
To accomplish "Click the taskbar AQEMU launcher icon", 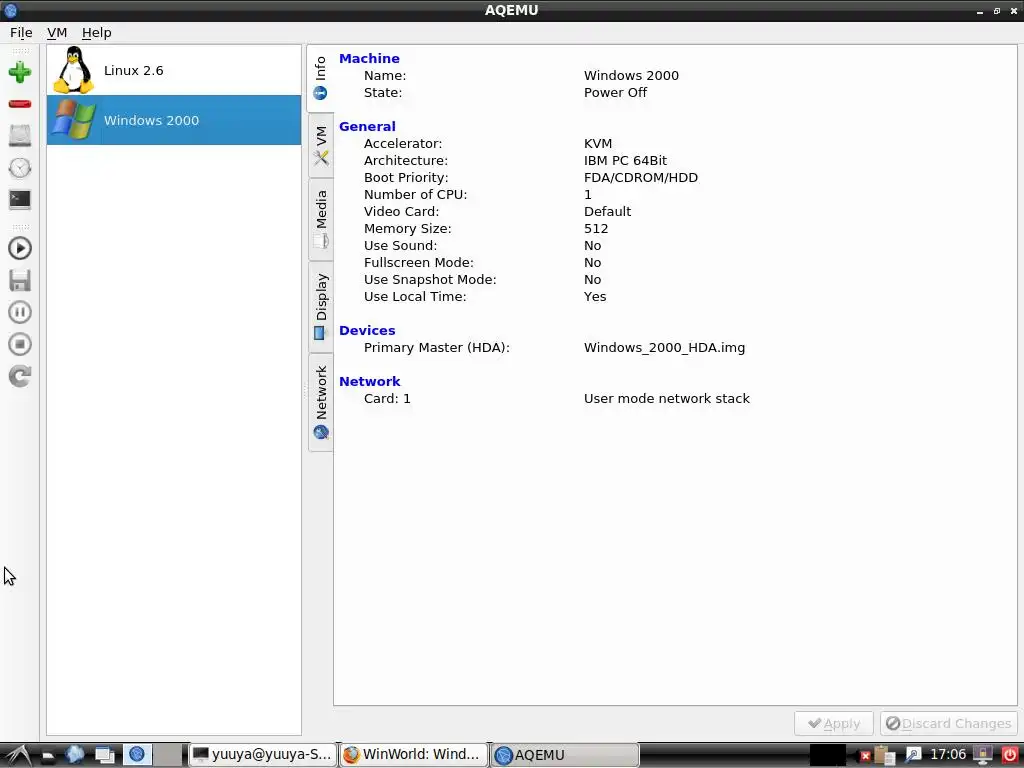I will 137,755.
